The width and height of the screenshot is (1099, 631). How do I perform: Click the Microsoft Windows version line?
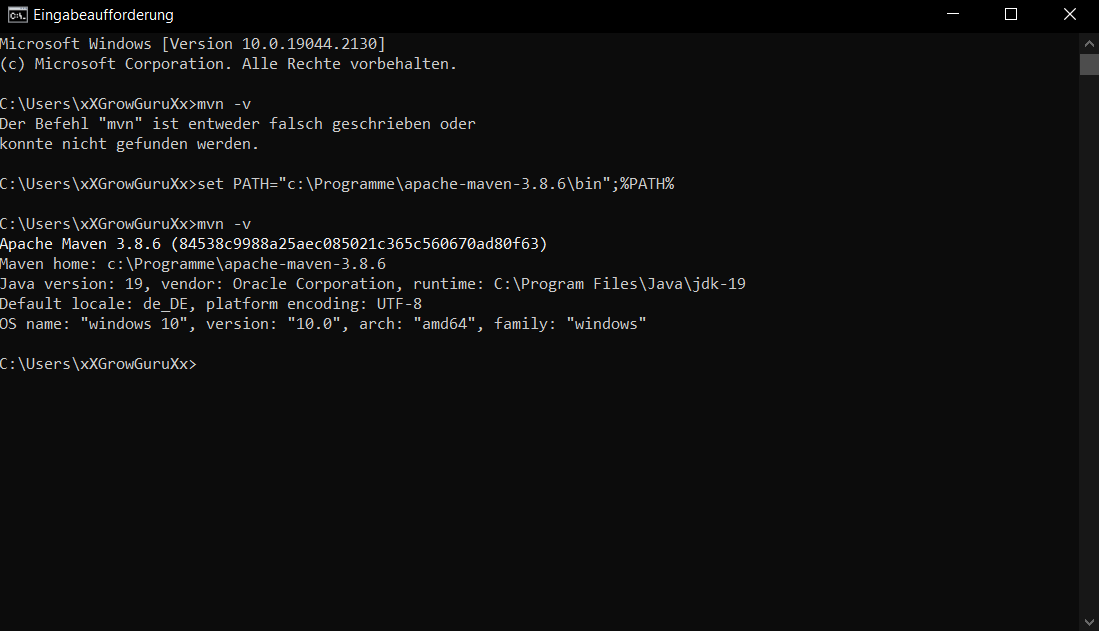(193, 43)
